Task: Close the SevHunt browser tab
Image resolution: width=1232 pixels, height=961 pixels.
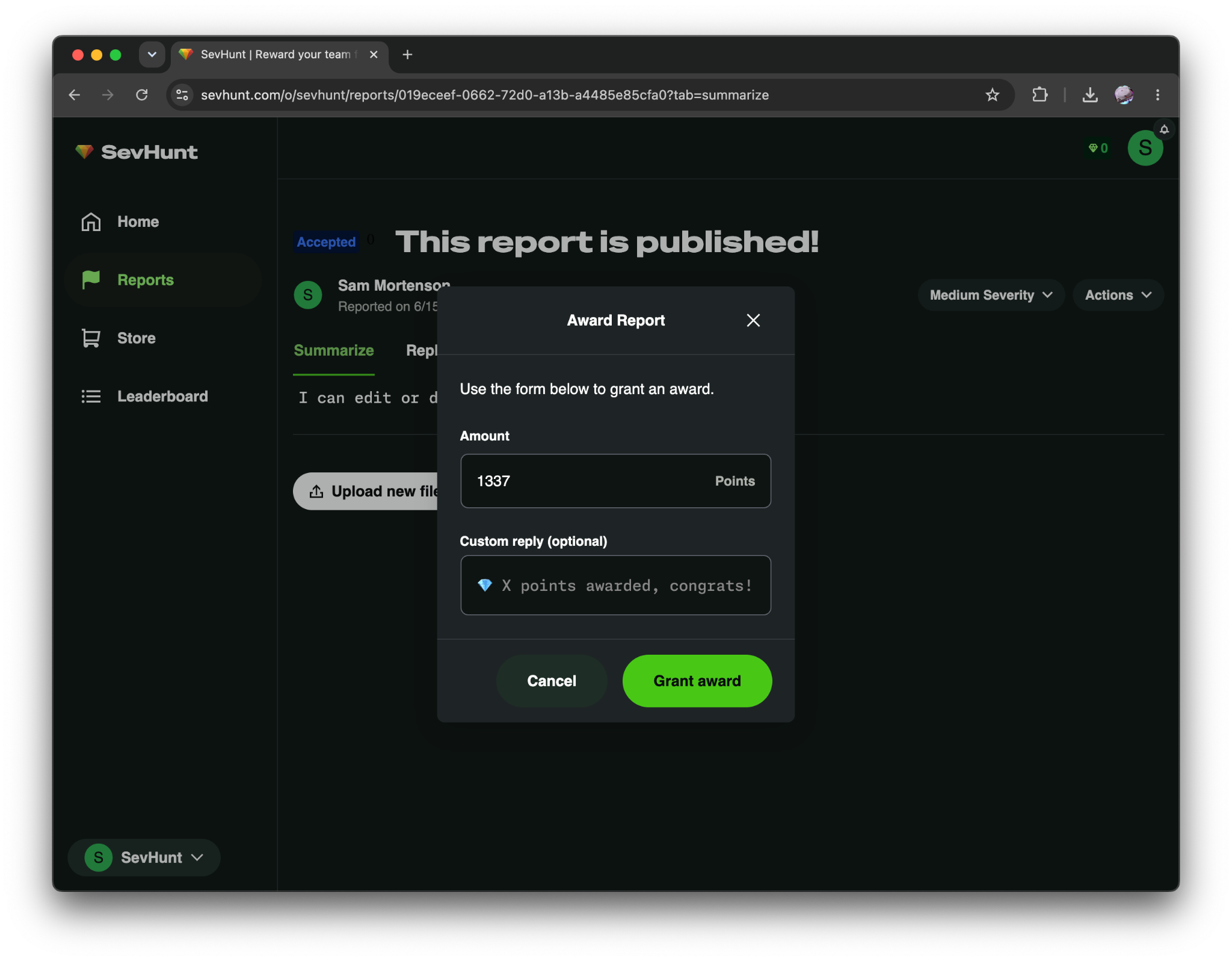Action: (374, 55)
